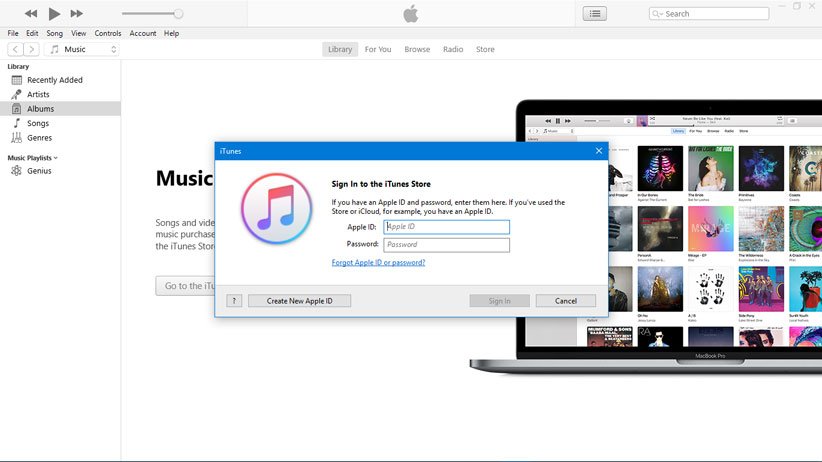Open the Controls menu

108,33
